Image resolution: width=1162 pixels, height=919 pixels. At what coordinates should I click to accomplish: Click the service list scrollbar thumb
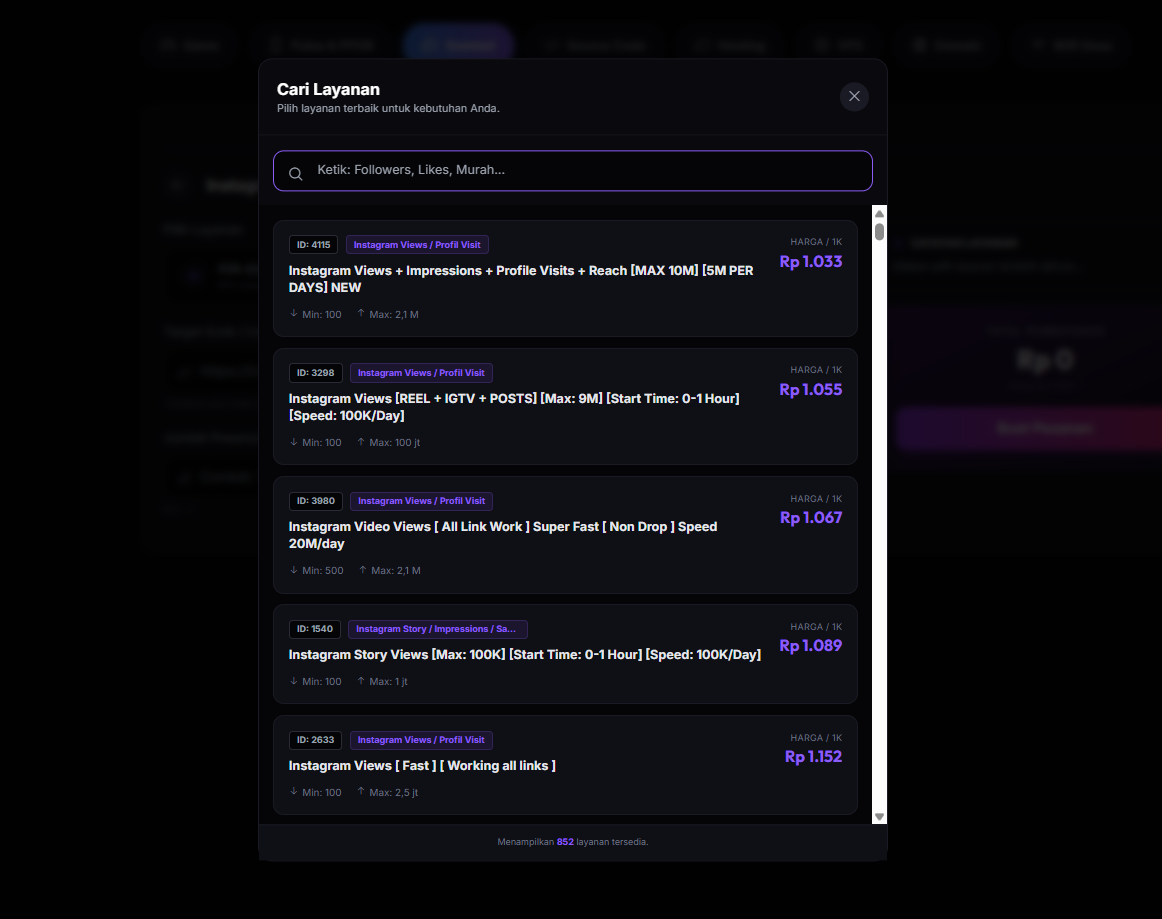(x=879, y=232)
